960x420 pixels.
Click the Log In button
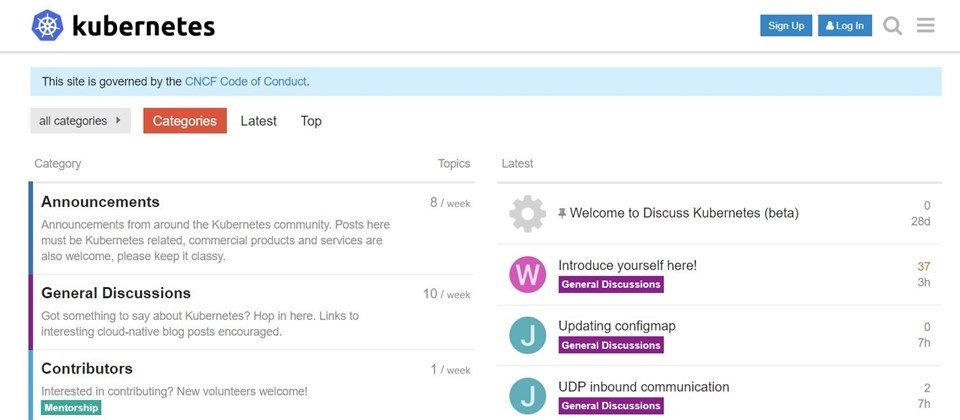pos(845,26)
